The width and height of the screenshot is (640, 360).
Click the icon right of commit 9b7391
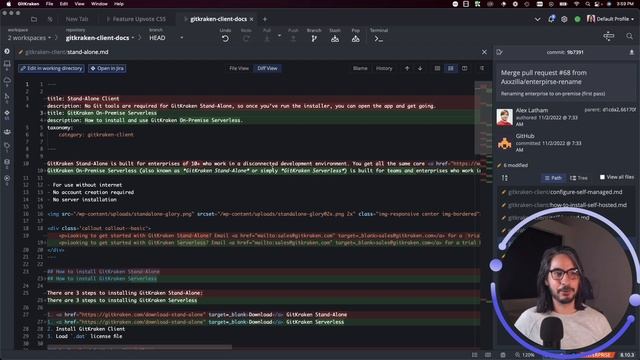(x=631, y=52)
